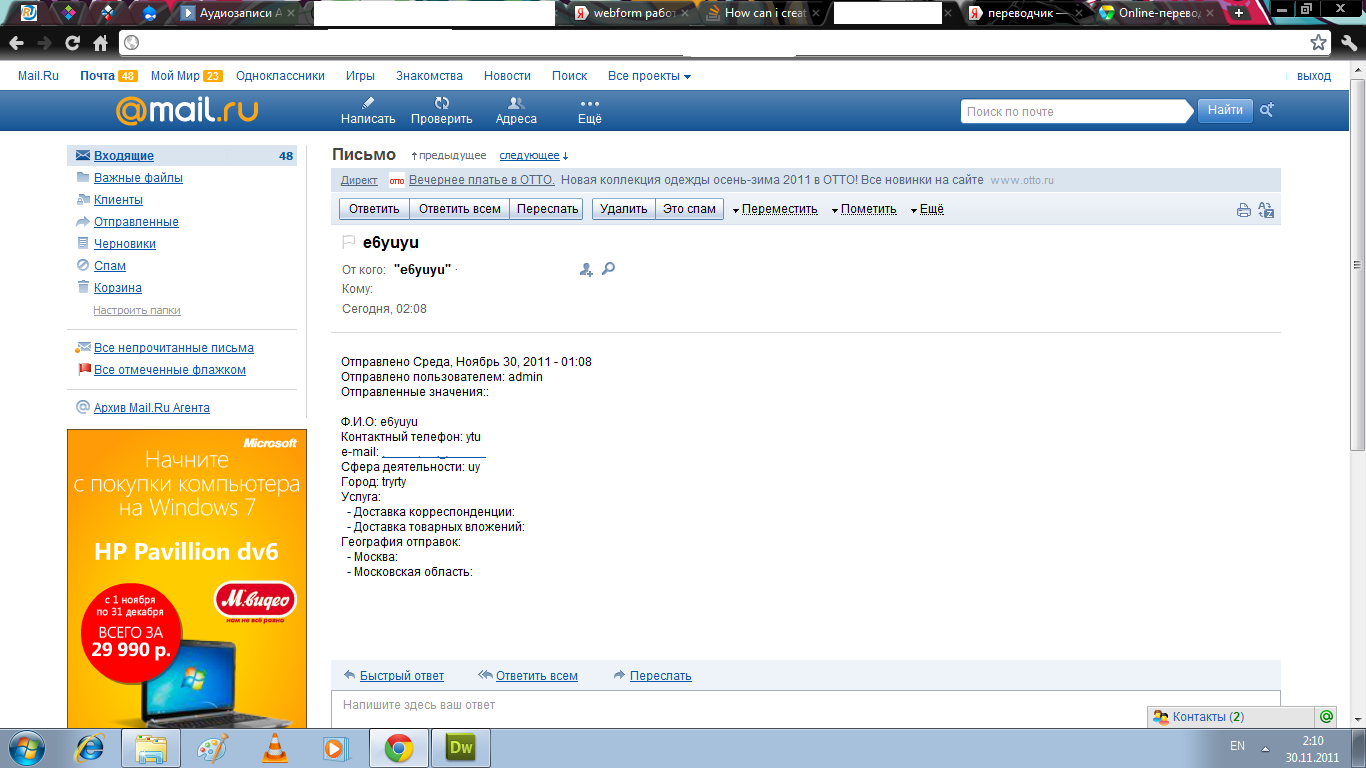Open the Отправленные folder

pos(136,222)
